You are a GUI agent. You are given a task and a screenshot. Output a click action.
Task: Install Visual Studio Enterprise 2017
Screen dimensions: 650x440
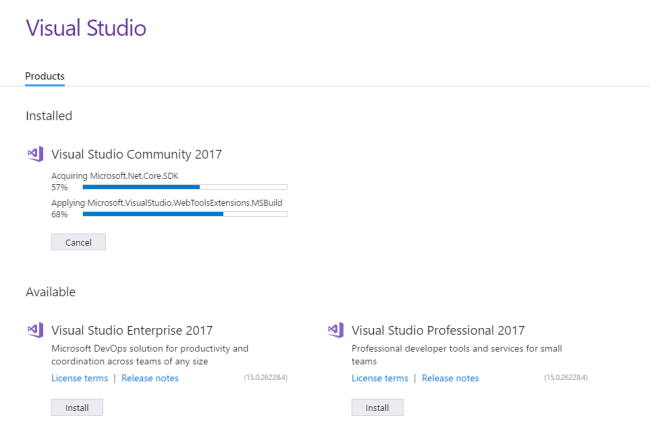[77, 407]
